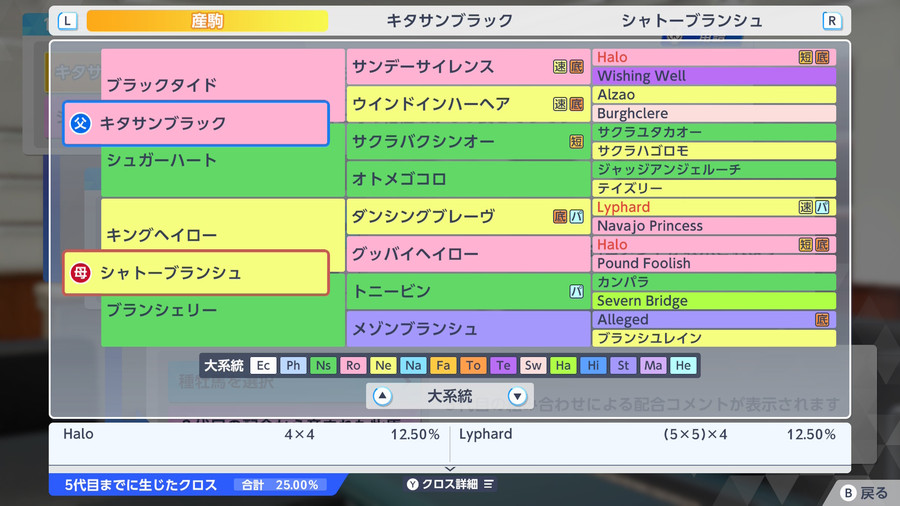The height and width of the screenshot is (506, 900).
Task: Click the Ec lineage swatch
Action: (263, 365)
